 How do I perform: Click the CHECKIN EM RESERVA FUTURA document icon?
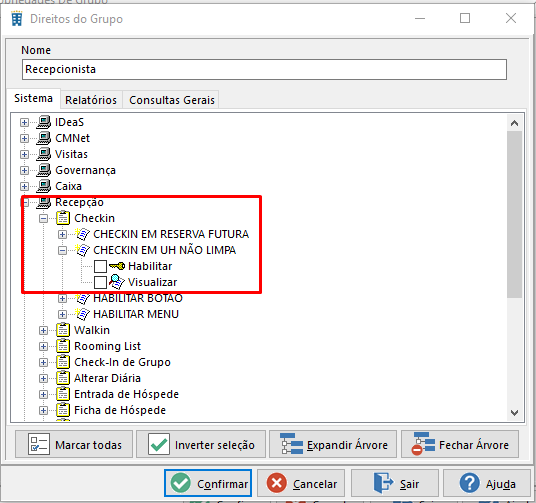82,234
